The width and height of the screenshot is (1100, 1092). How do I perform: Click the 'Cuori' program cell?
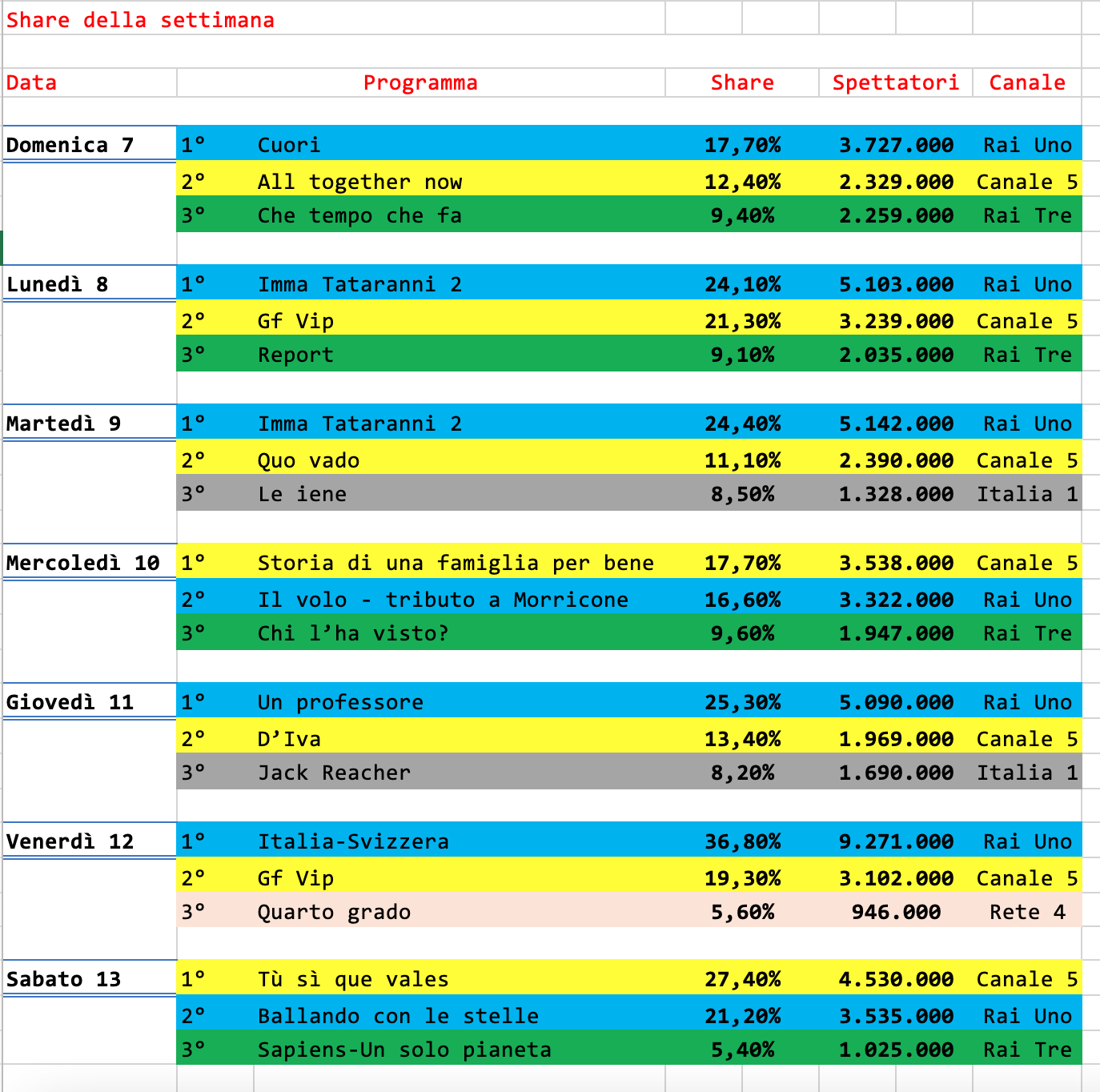click(289, 145)
